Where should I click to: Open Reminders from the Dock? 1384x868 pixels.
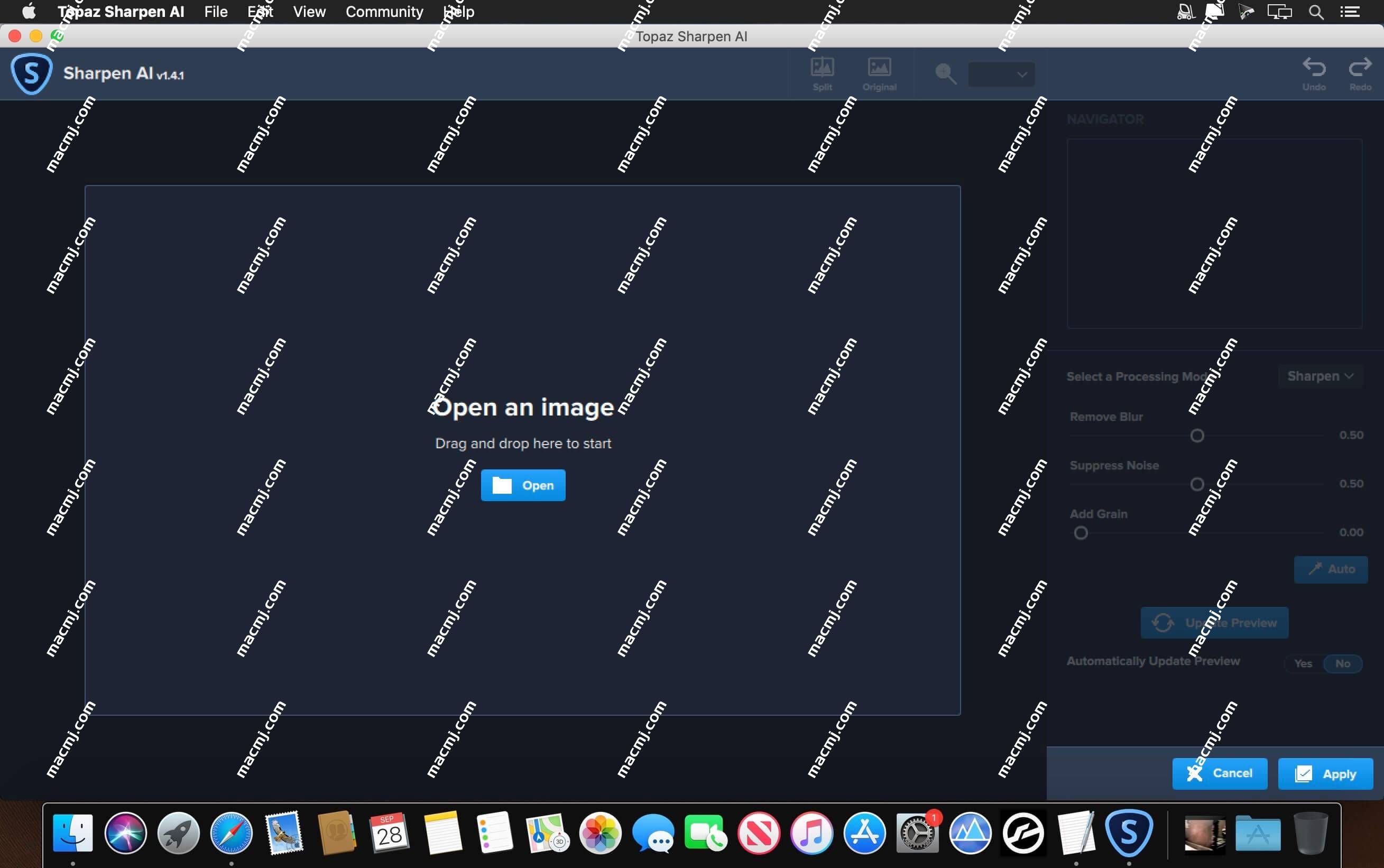[x=495, y=833]
